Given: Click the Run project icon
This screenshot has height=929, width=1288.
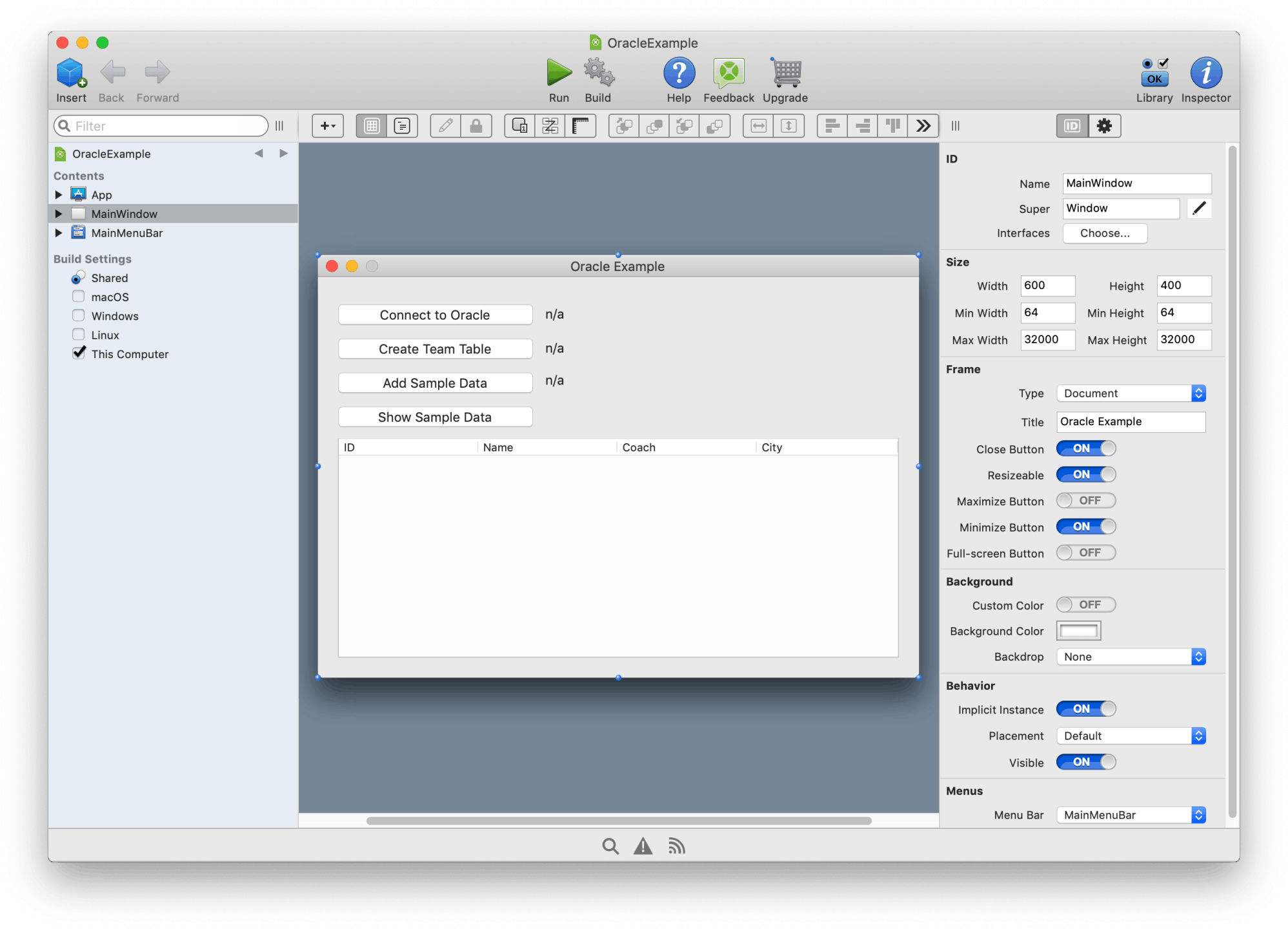Looking at the screenshot, I should click(559, 73).
